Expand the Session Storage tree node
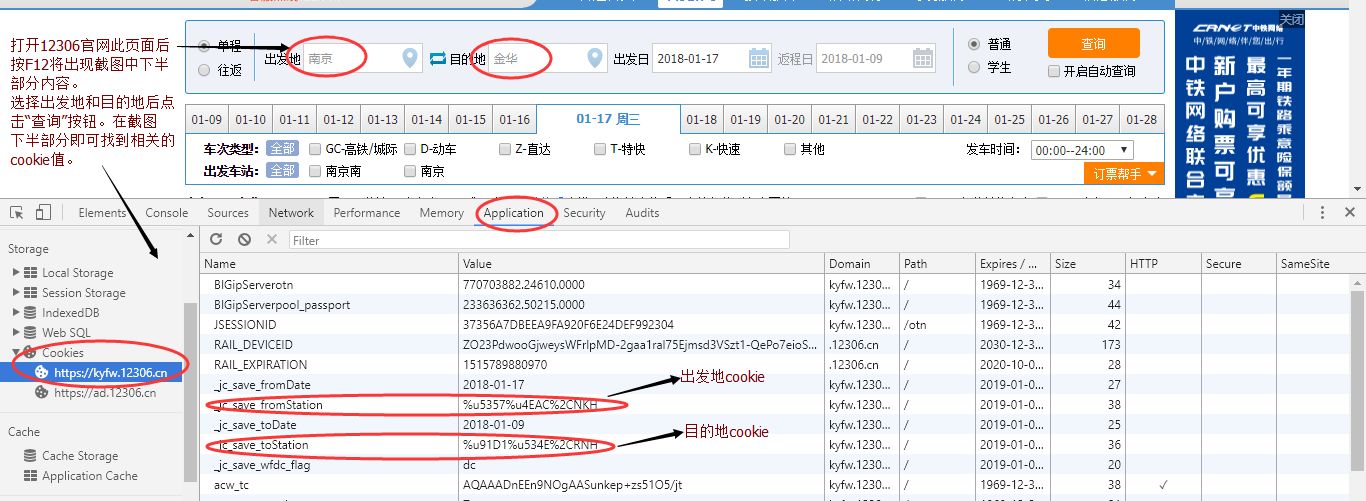 coord(15,293)
